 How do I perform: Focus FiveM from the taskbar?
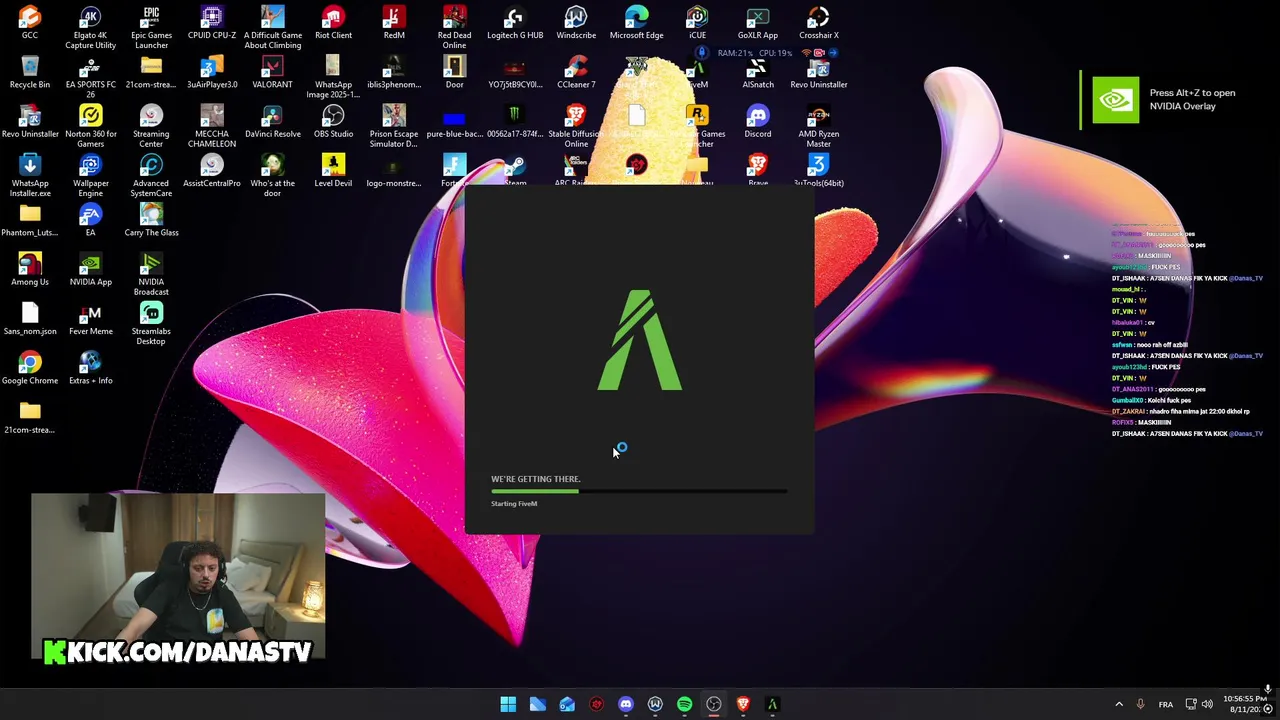[x=772, y=705]
